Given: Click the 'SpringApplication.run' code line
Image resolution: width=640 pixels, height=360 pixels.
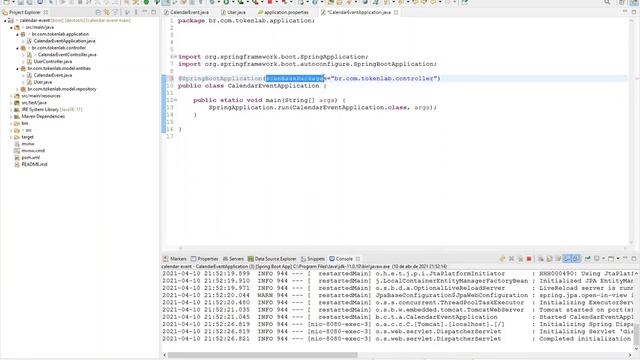Looking at the screenshot, I should pyautogui.click(x=322, y=107).
